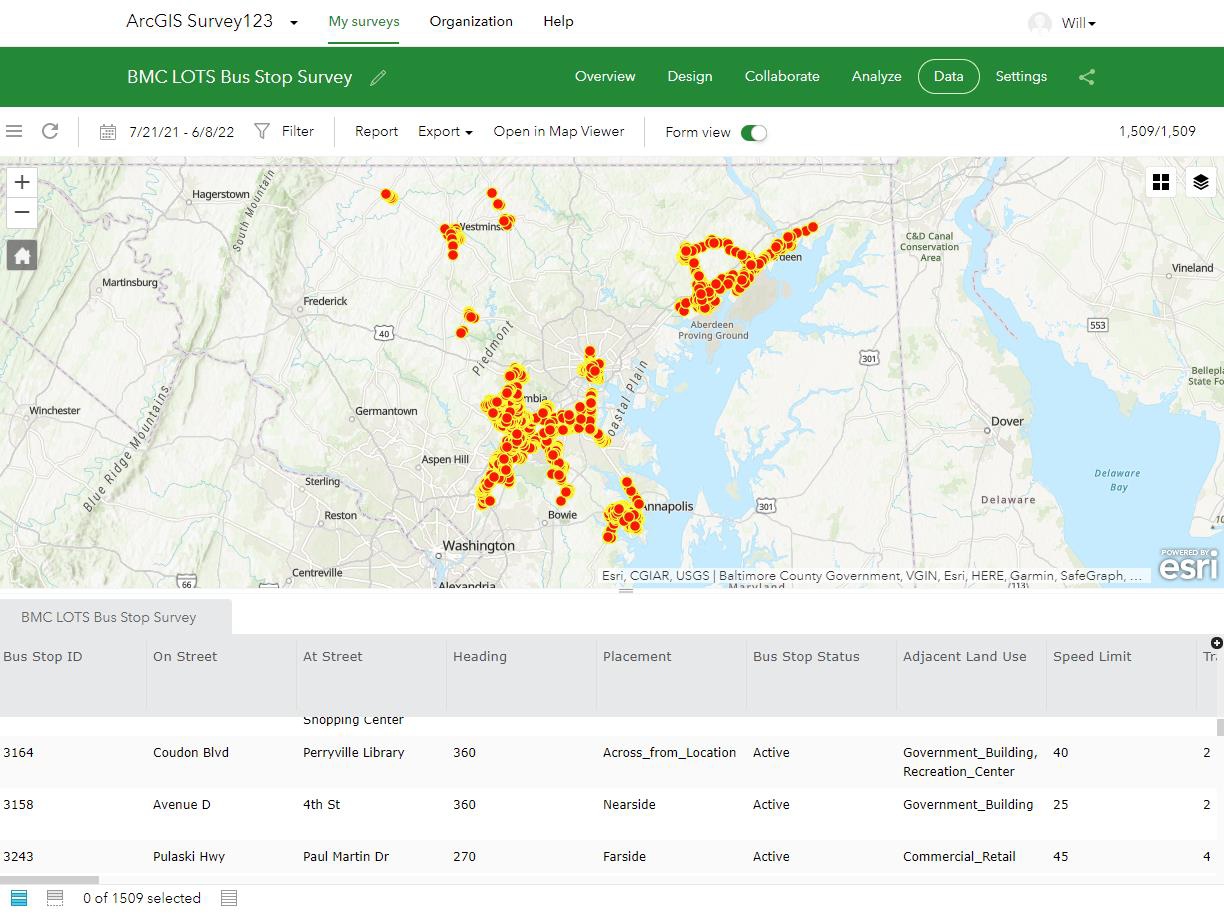Click the Farside placement cell
This screenshot has width=1224, height=914.
tap(624, 857)
